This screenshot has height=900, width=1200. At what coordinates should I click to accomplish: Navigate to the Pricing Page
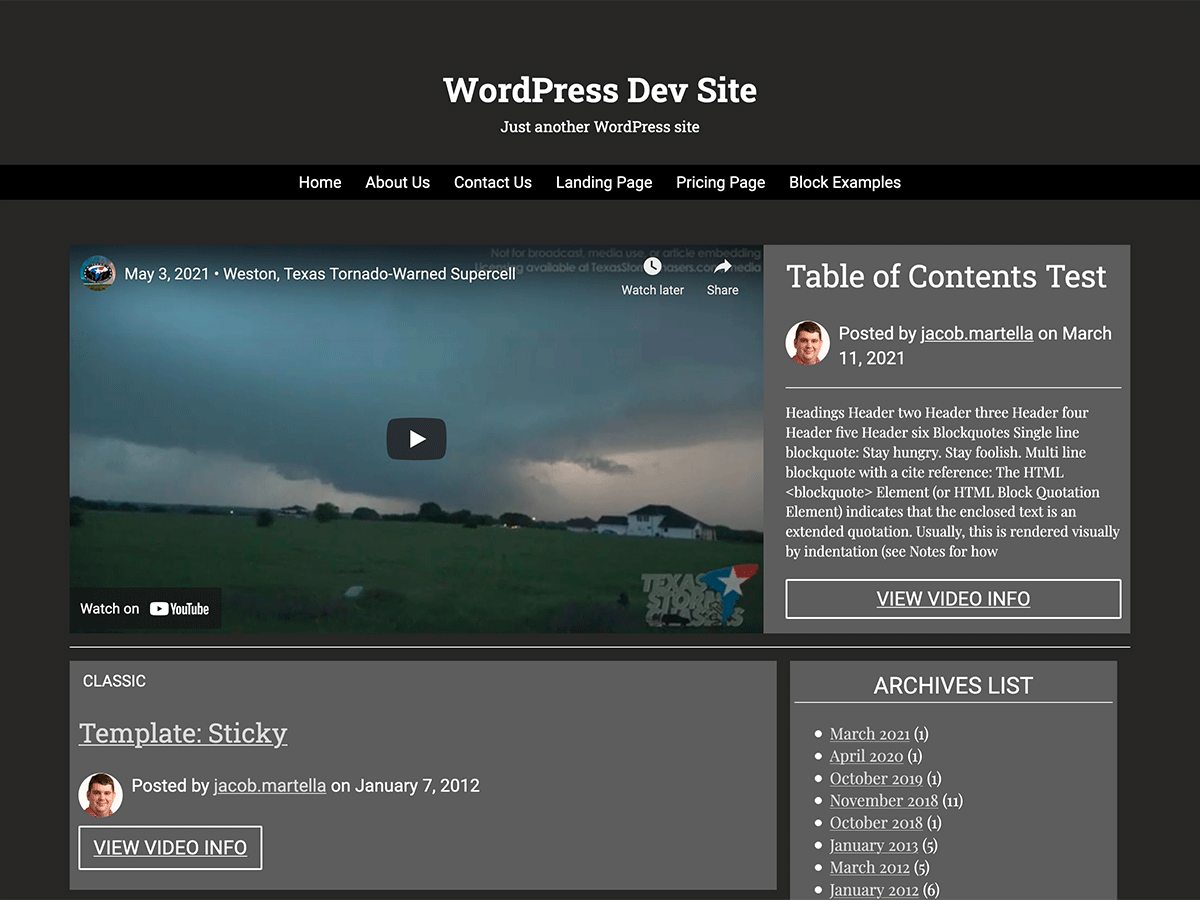(x=720, y=182)
